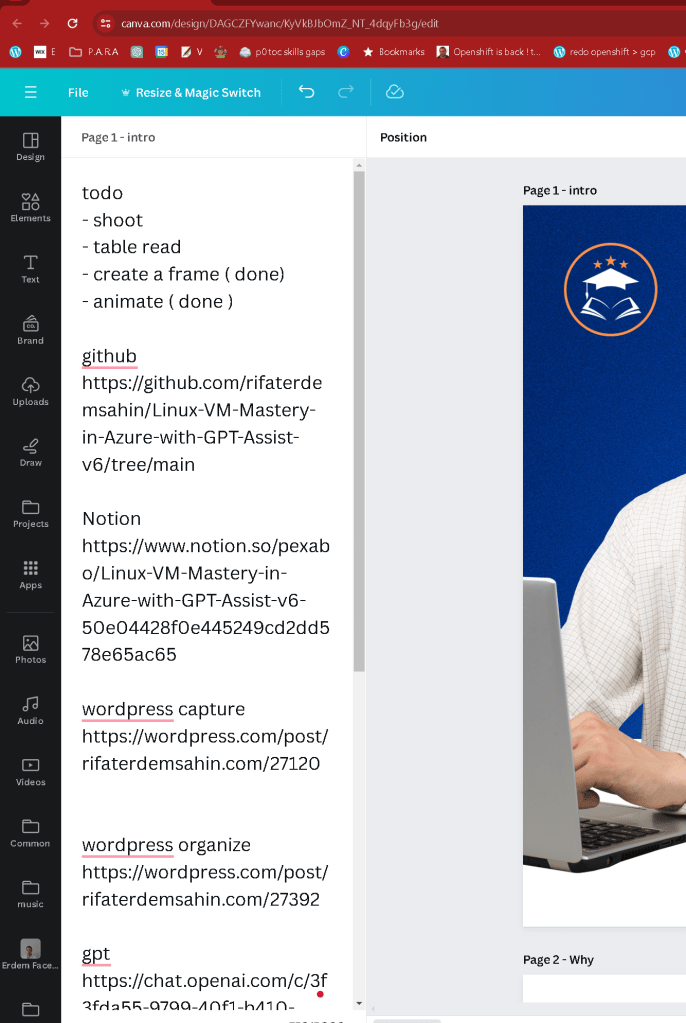This screenshot has height=1023, width=686.
Task: Open the Draw tool panel
Action: (30, 453)
